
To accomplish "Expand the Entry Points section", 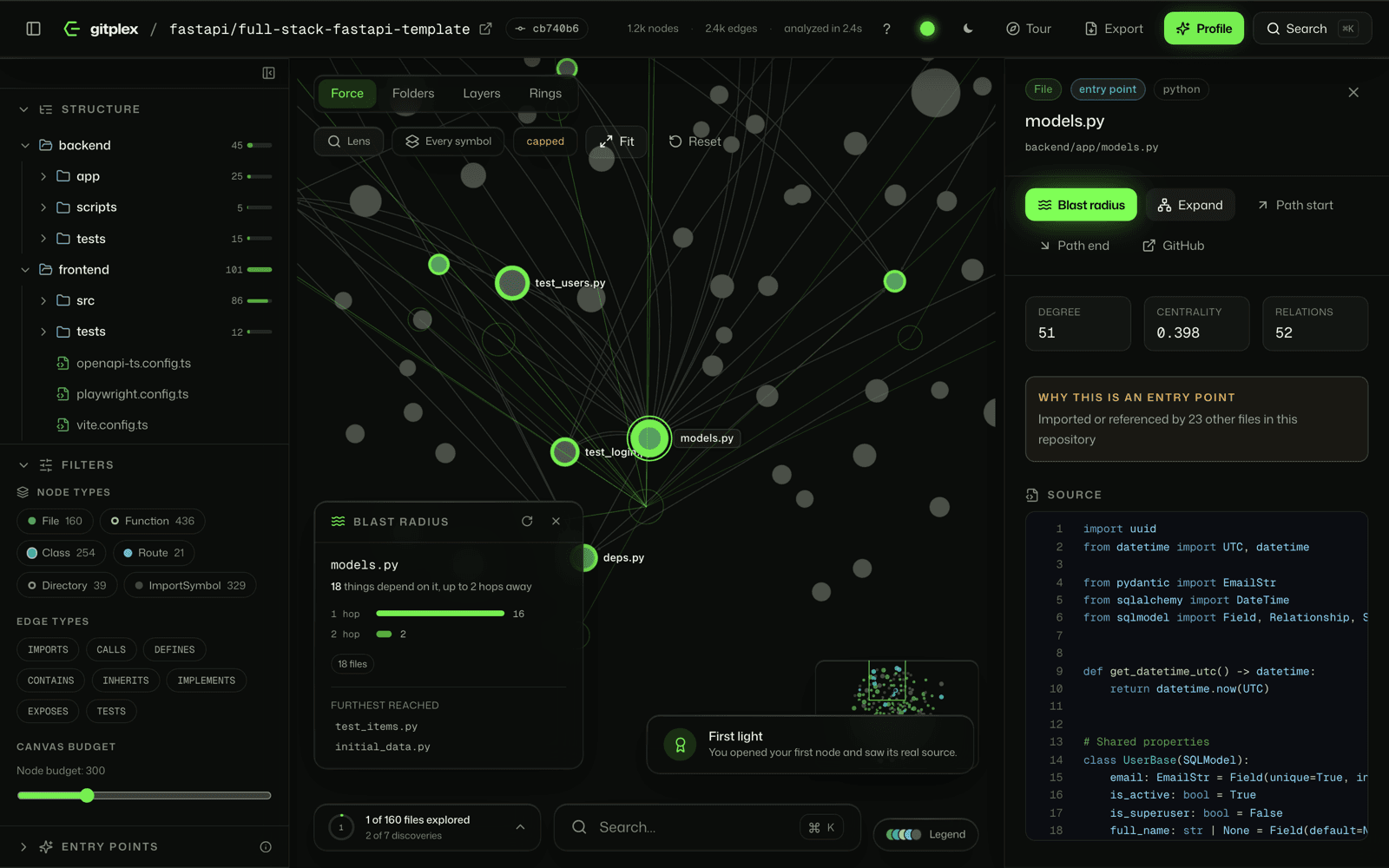I will pyautogui.click(x=23, y=846).
